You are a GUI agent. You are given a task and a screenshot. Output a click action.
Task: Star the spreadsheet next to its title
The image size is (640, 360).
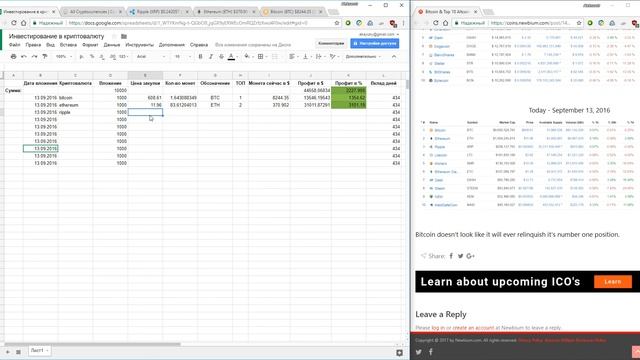point(114,36)
